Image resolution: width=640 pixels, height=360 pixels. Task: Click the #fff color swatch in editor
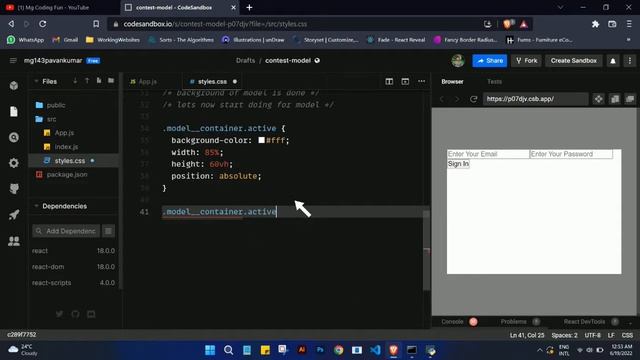coord(262,140)
